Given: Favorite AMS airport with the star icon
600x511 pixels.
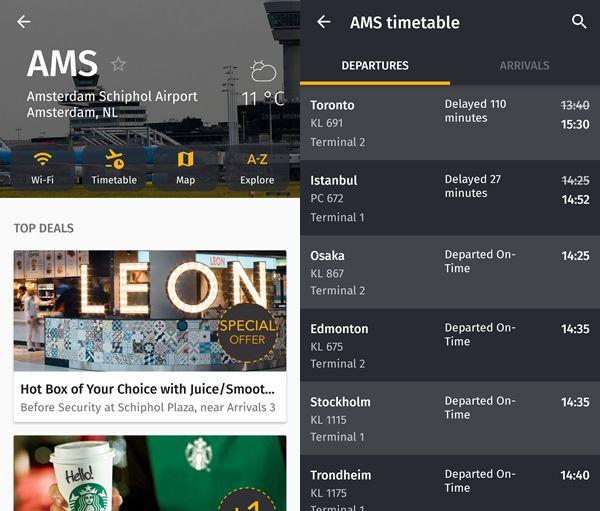Looking at the screenshot, I should [x=118, y=64].
